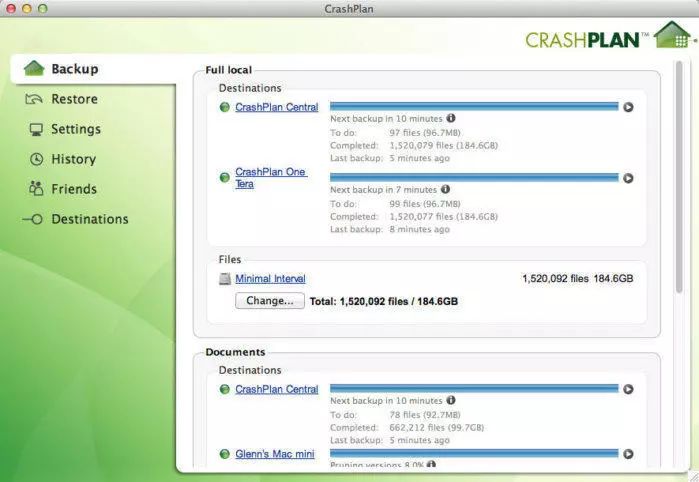Show info for Next backup in 10 minutes, Full local
Screen dimensions: 699x482
pyautogui.click(x=451, y=118)
